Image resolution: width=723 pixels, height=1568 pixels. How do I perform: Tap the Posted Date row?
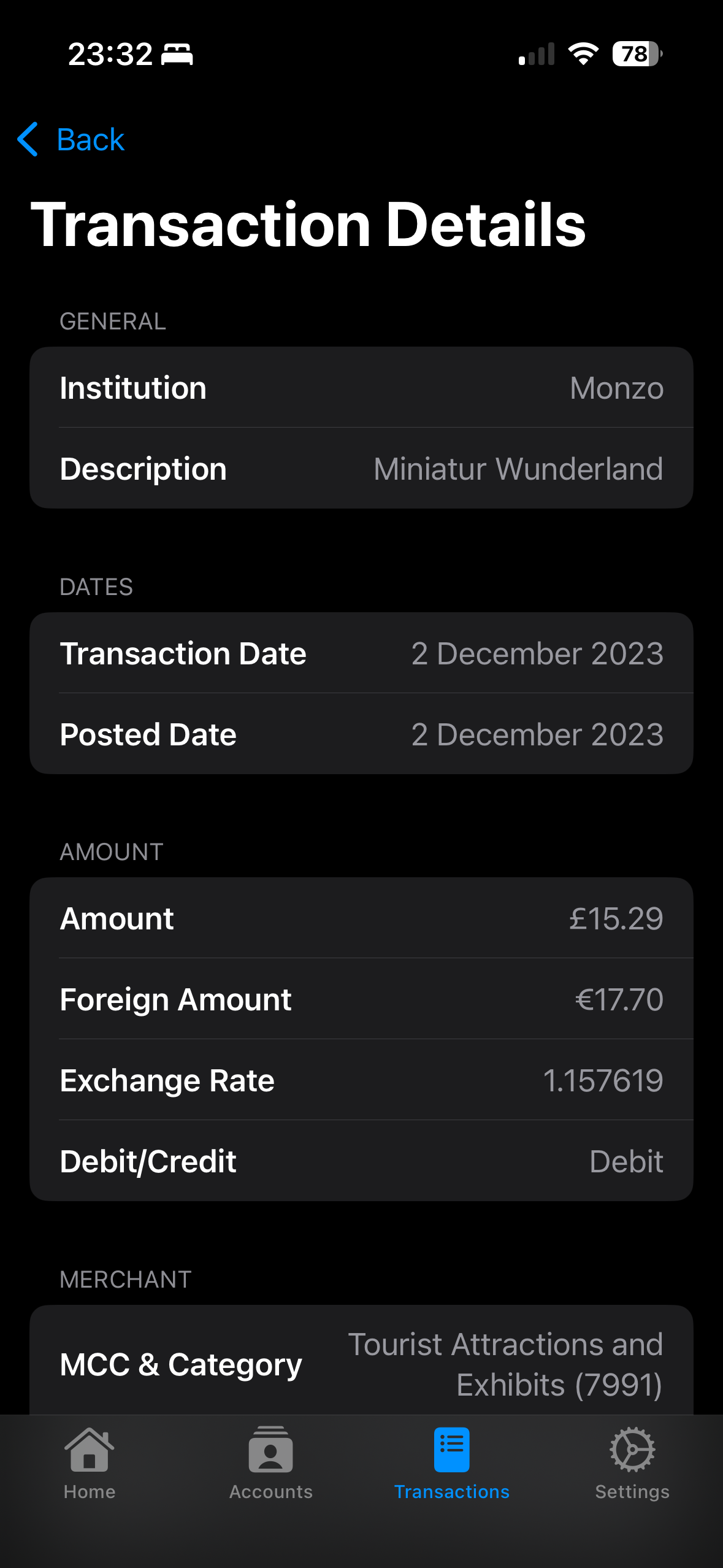coord(361,734)
